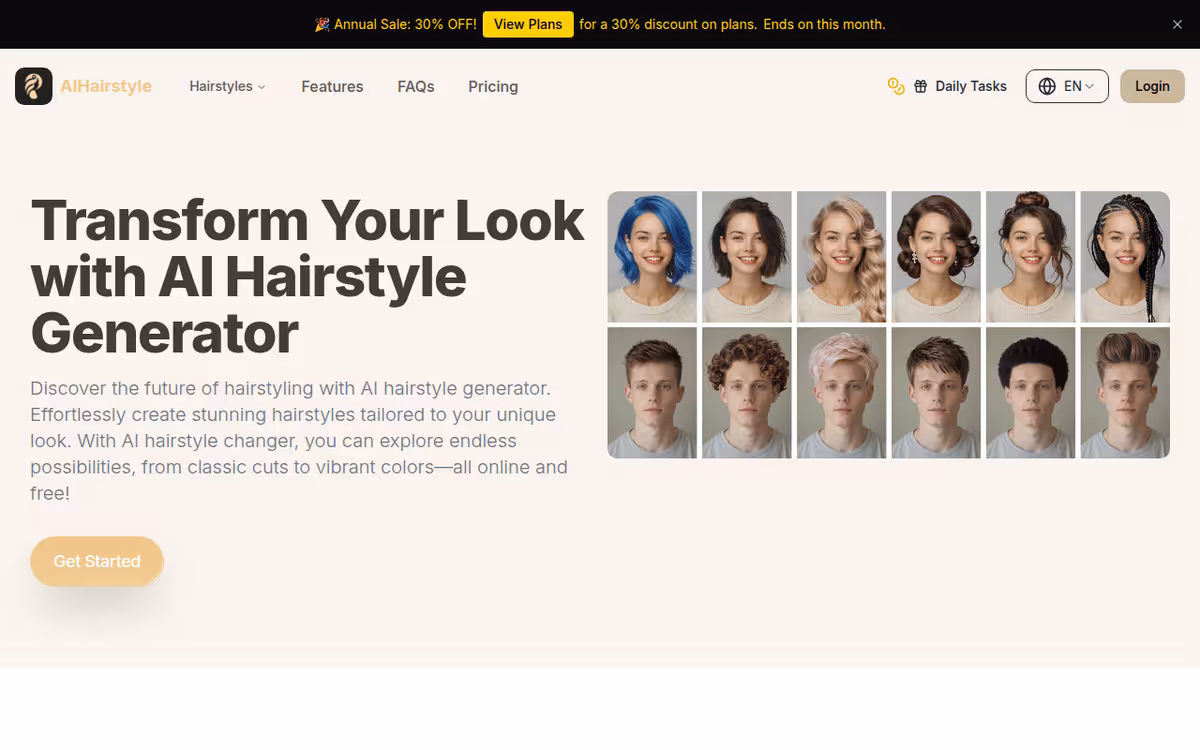Go to FAQs in the navigation
The height and width of the screenshot is (750, 1200).
(x=416, y=86)
